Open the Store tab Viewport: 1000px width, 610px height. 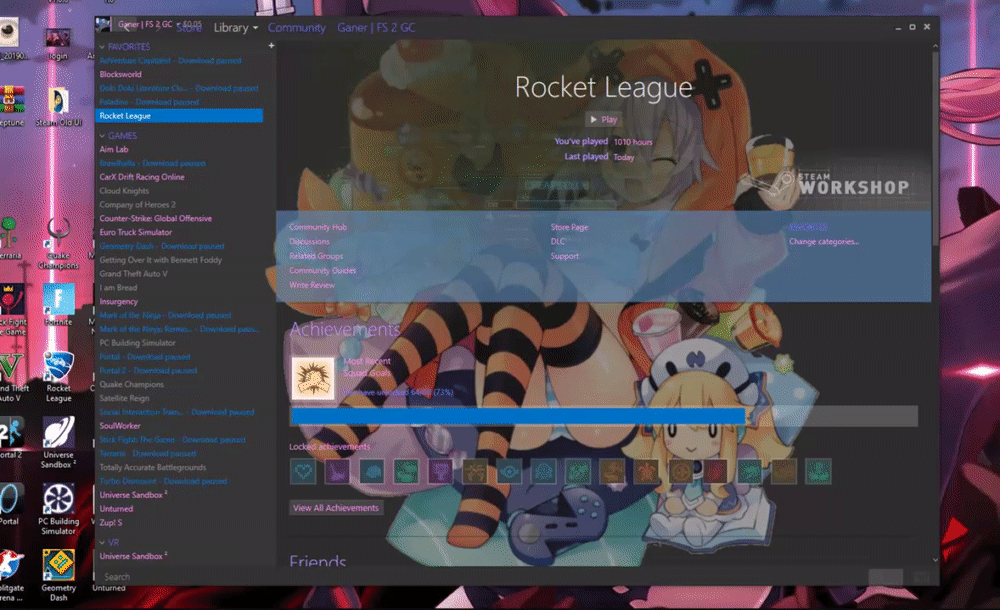189,28
